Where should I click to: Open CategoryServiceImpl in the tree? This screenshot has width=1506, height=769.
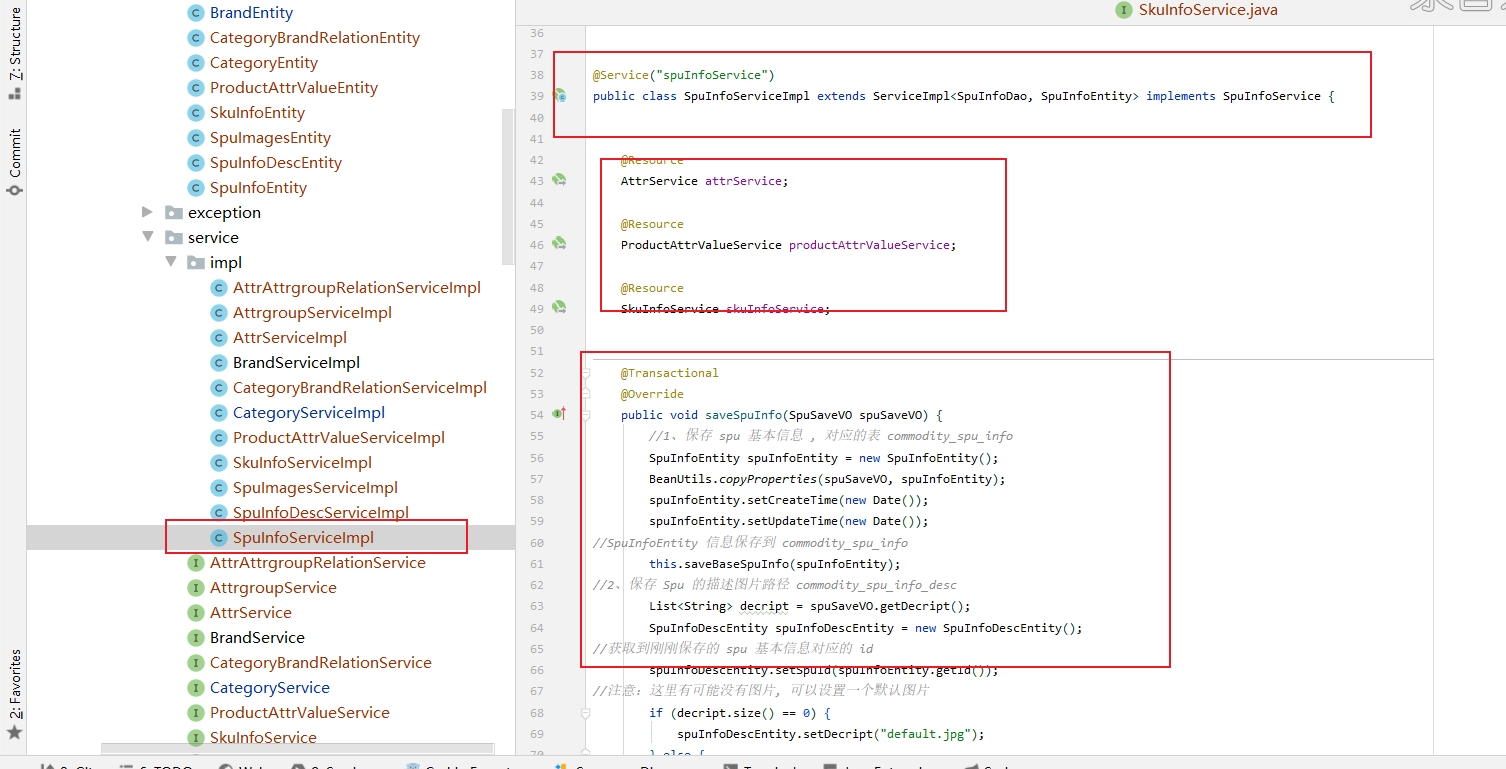point(308,413)
